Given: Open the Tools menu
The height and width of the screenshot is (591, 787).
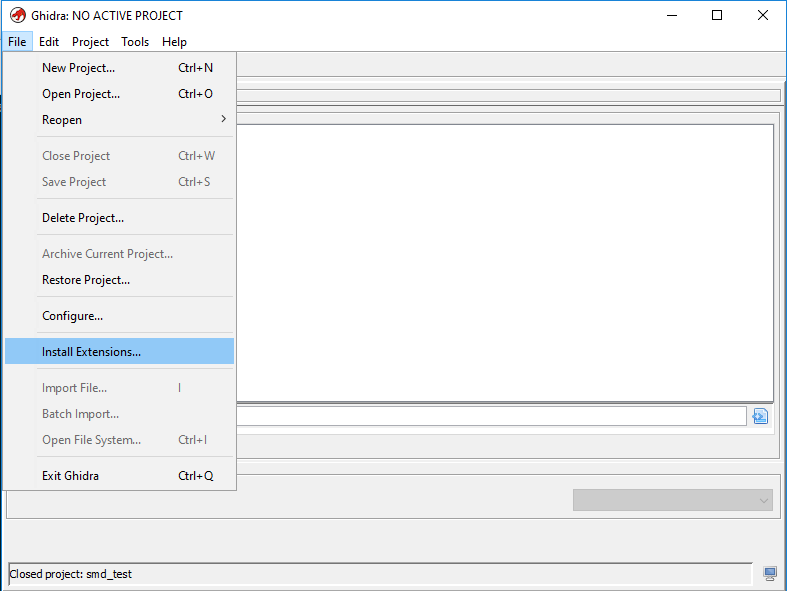Looking at the screenshot, I should coord(135,42).
